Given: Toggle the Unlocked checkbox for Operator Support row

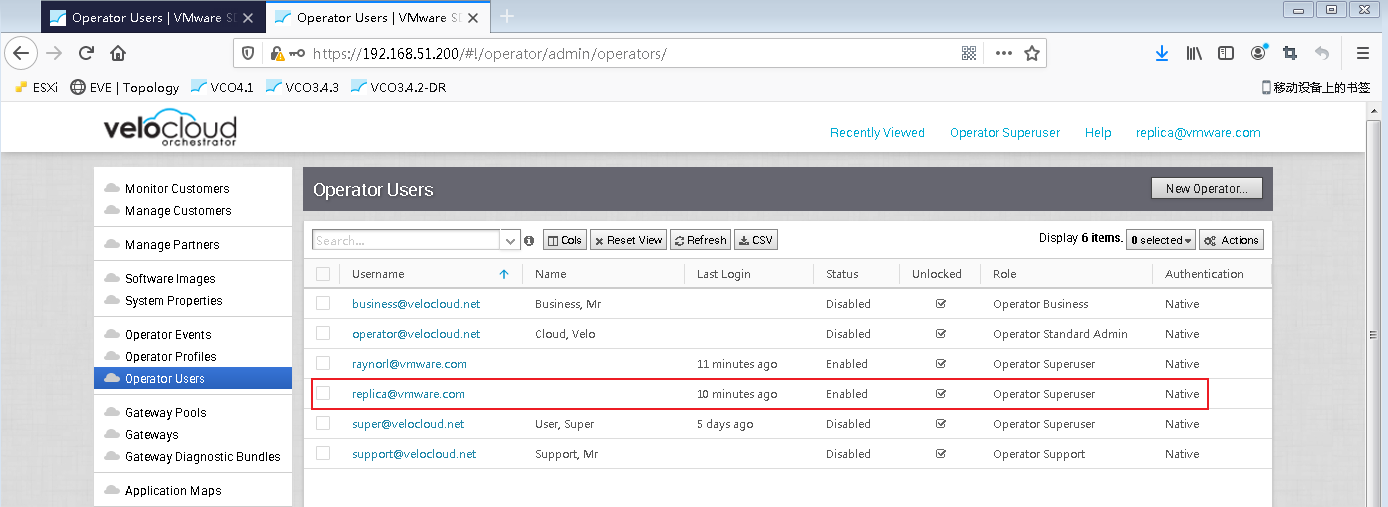Looking at the screenshot, I should tap(940, 453).
